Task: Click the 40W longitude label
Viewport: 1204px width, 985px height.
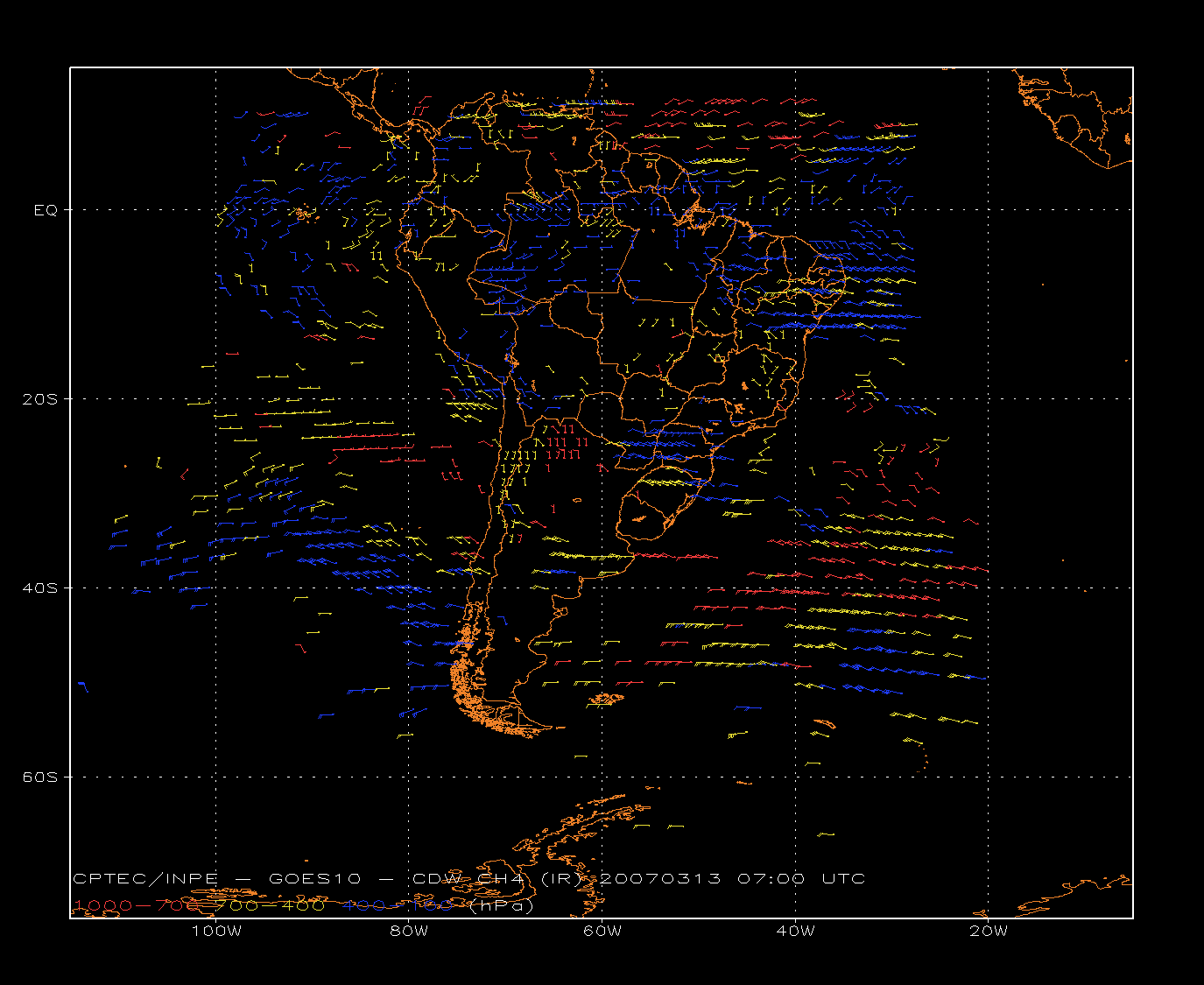Action: pyautogui.click(x=795, y=931)
